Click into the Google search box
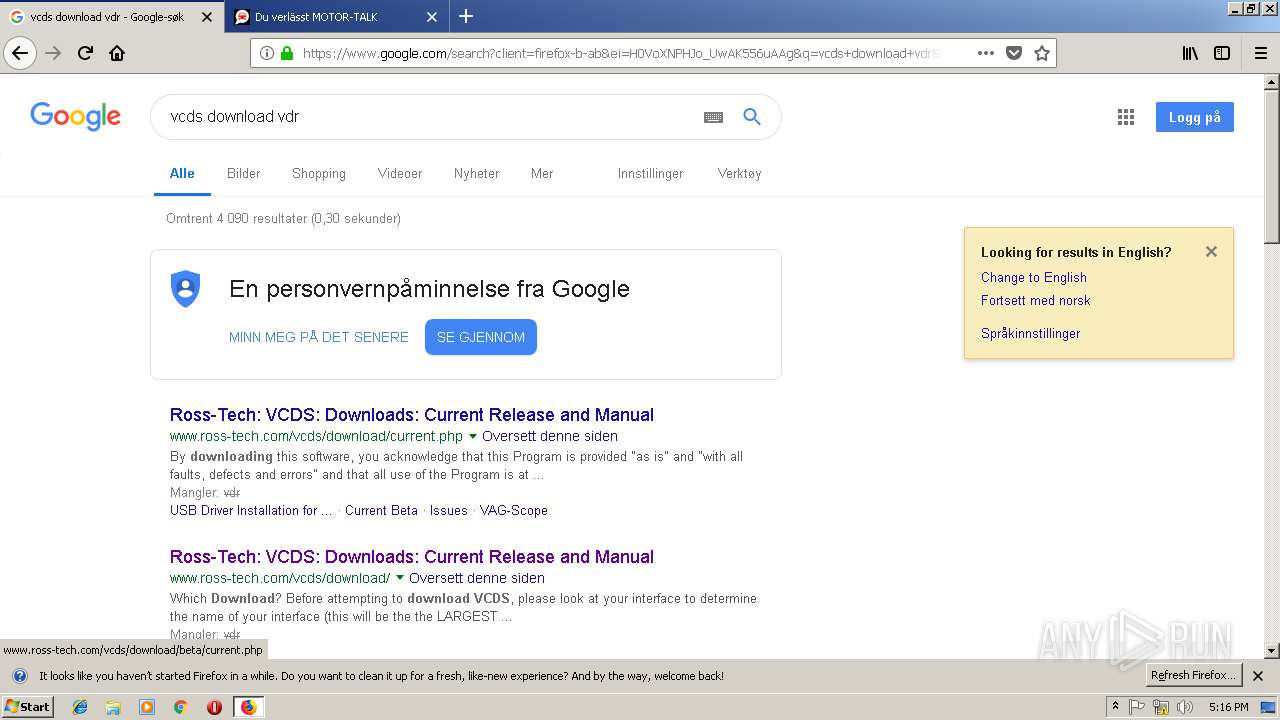 click(430, 117)
